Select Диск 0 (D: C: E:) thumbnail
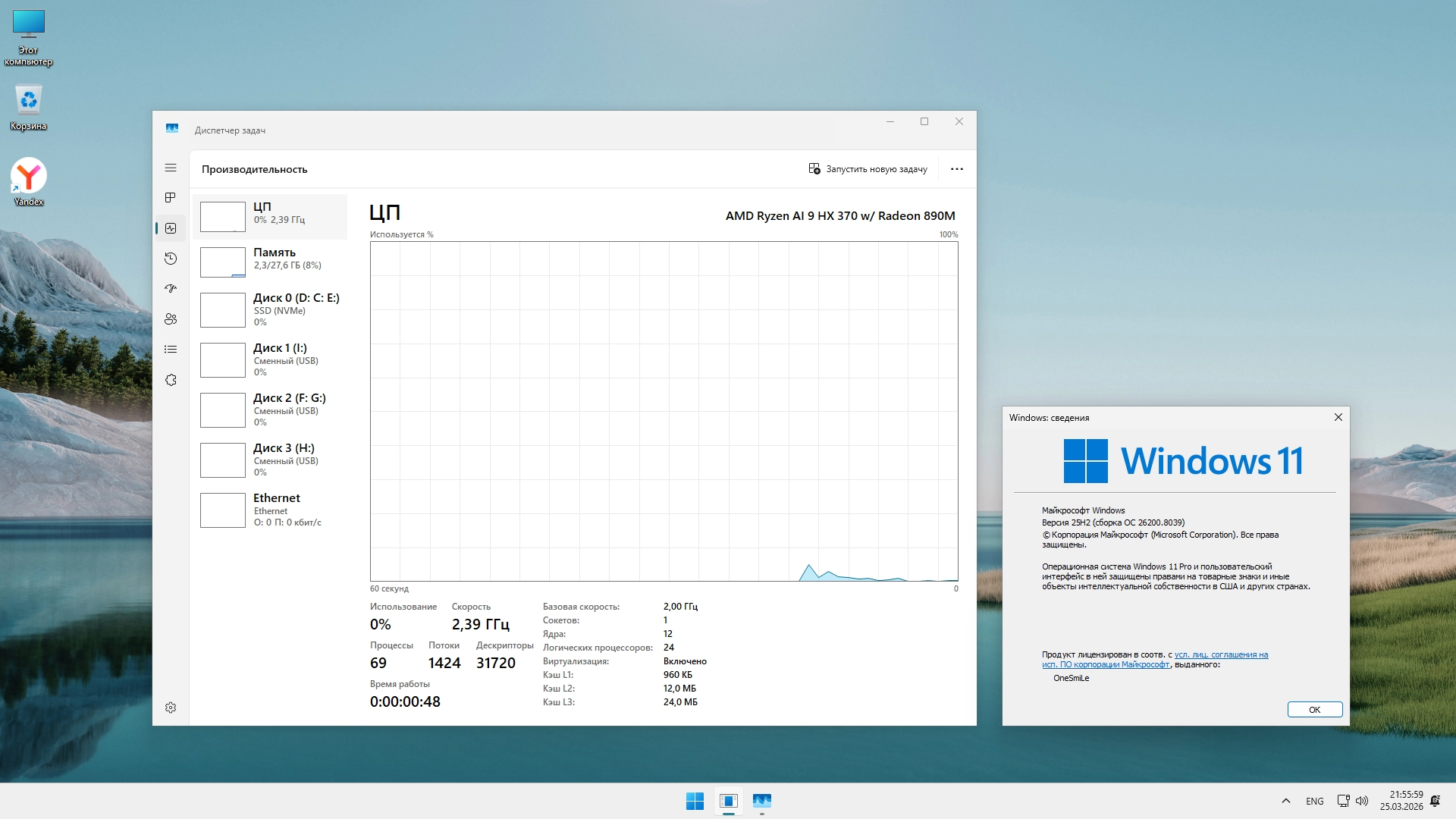The height and width of the screenshot is (819, 1456). tap(223, 309)
